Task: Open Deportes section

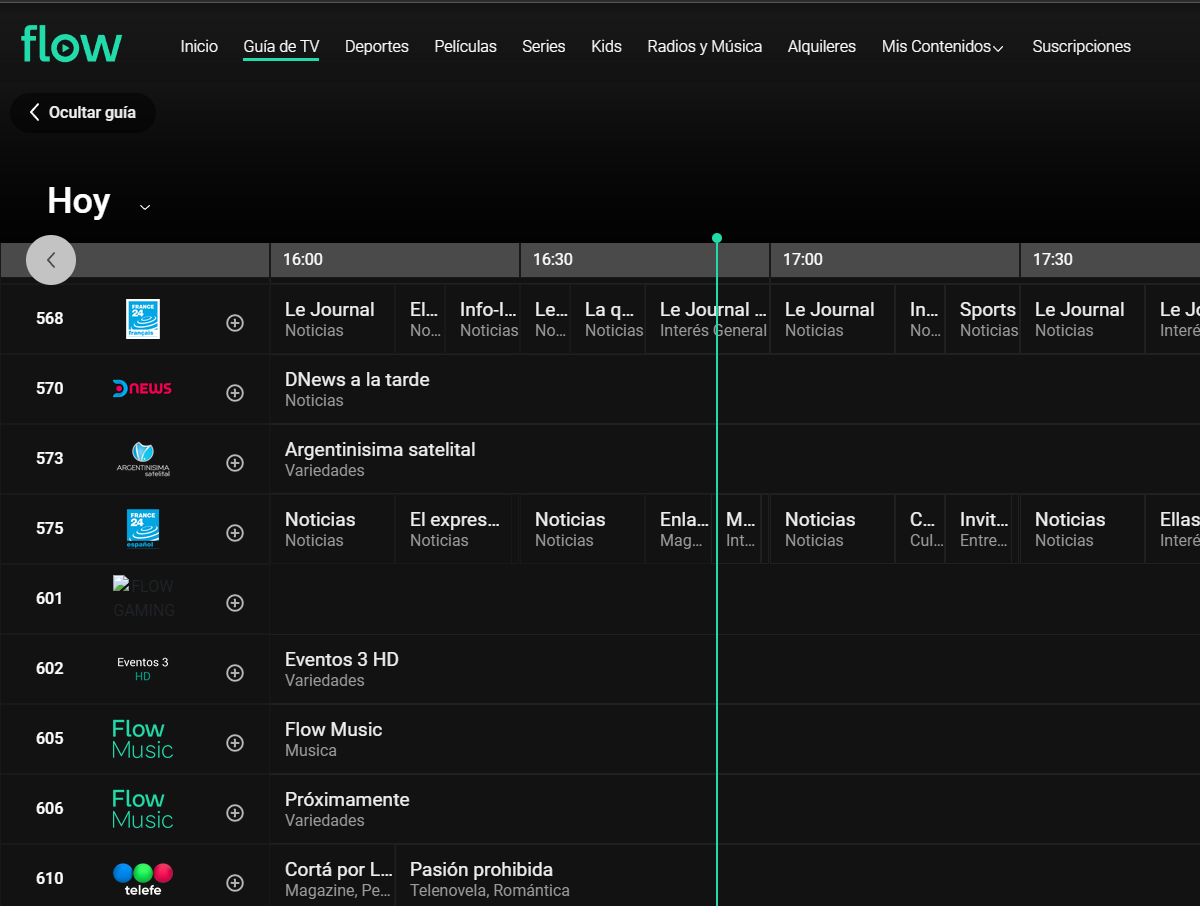Action: coord(377,46)
